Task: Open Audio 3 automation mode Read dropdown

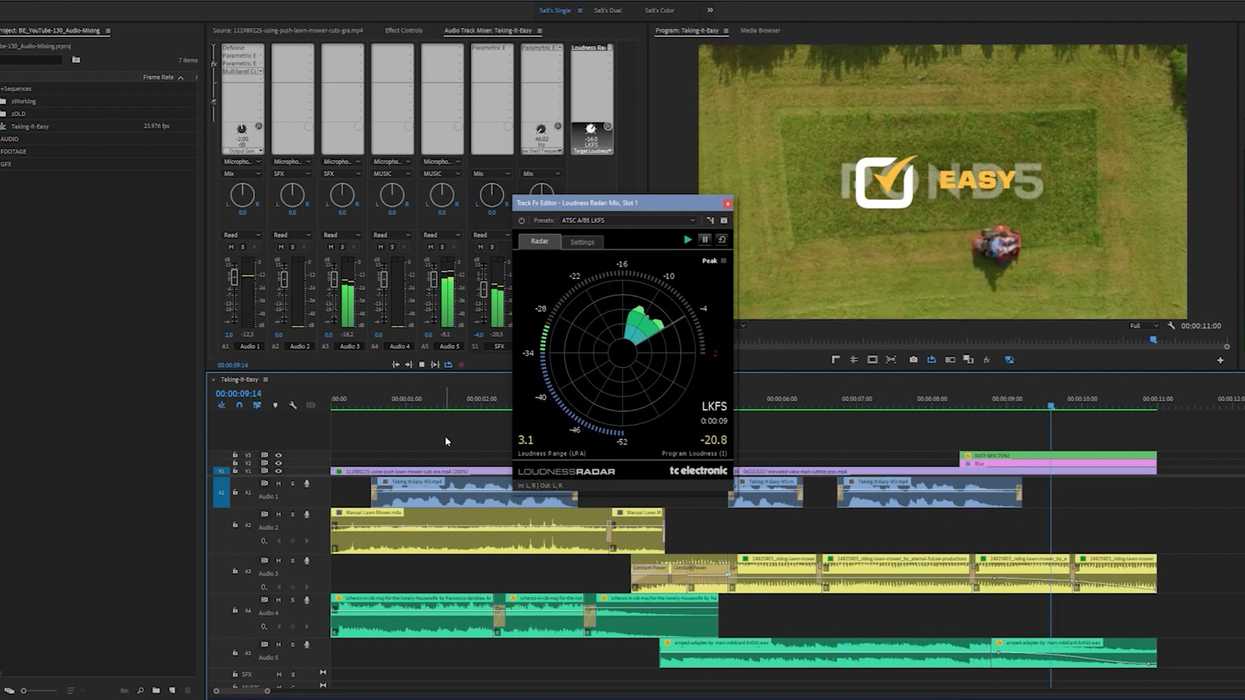Action: pyautogui.click(x=341, y=235)
